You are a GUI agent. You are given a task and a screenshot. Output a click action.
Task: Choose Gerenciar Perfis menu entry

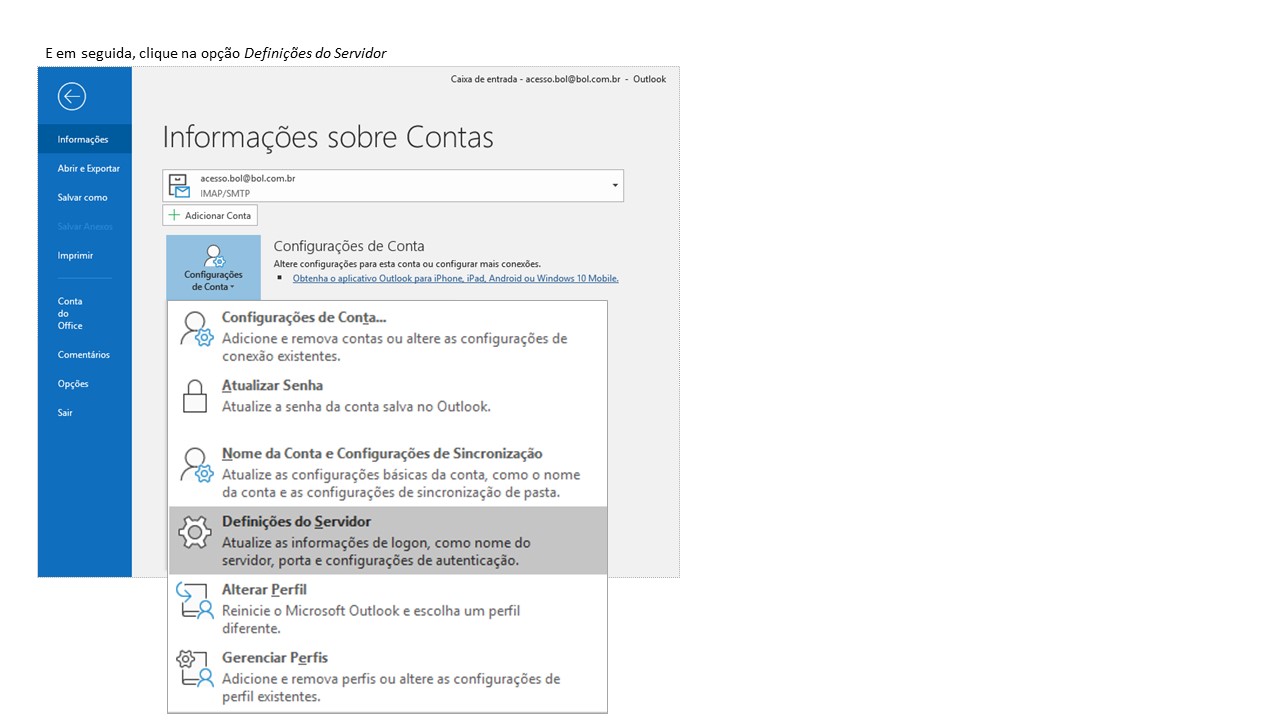388,676
